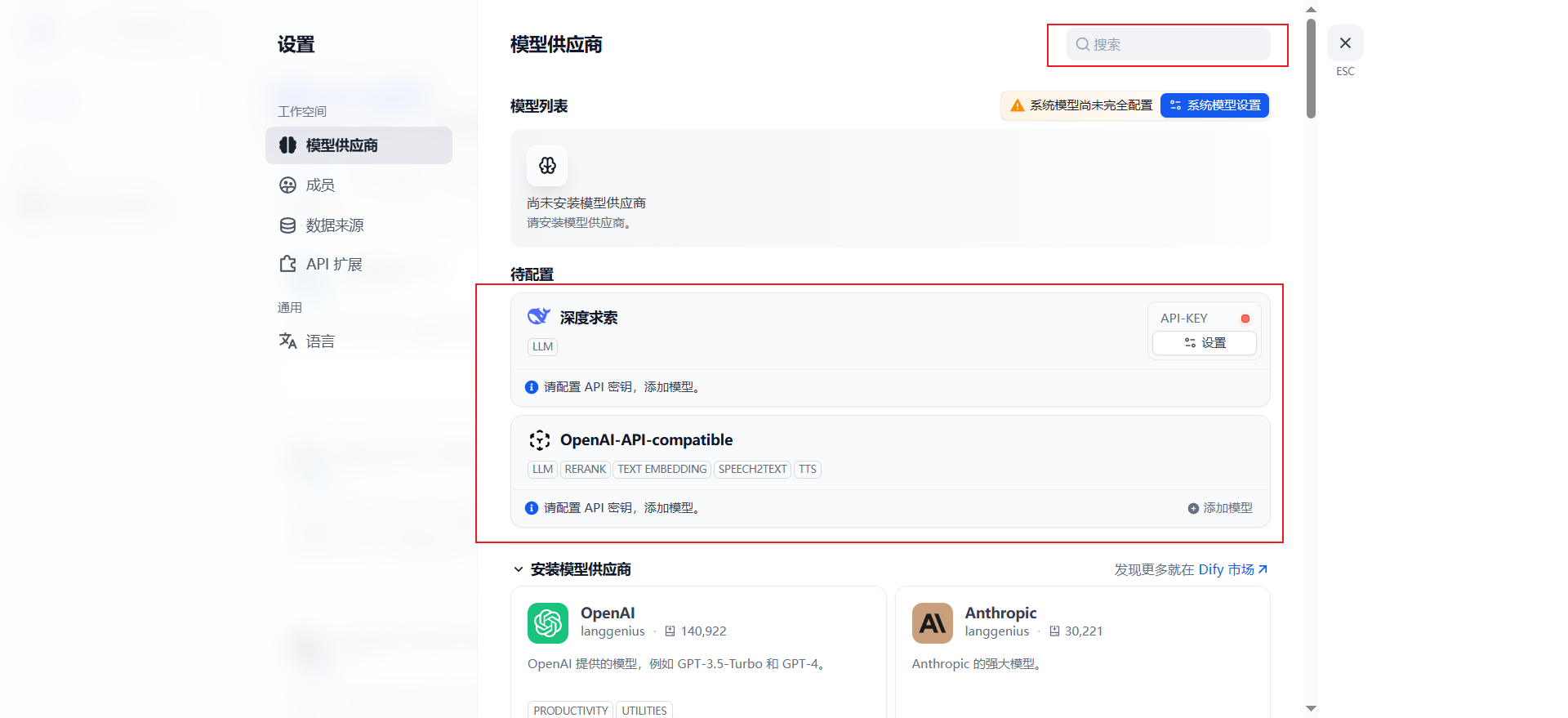Click the 数据来源 database icon
Image resolution: width=1568 pixels, height=718 pixels.
pos(287,225)
